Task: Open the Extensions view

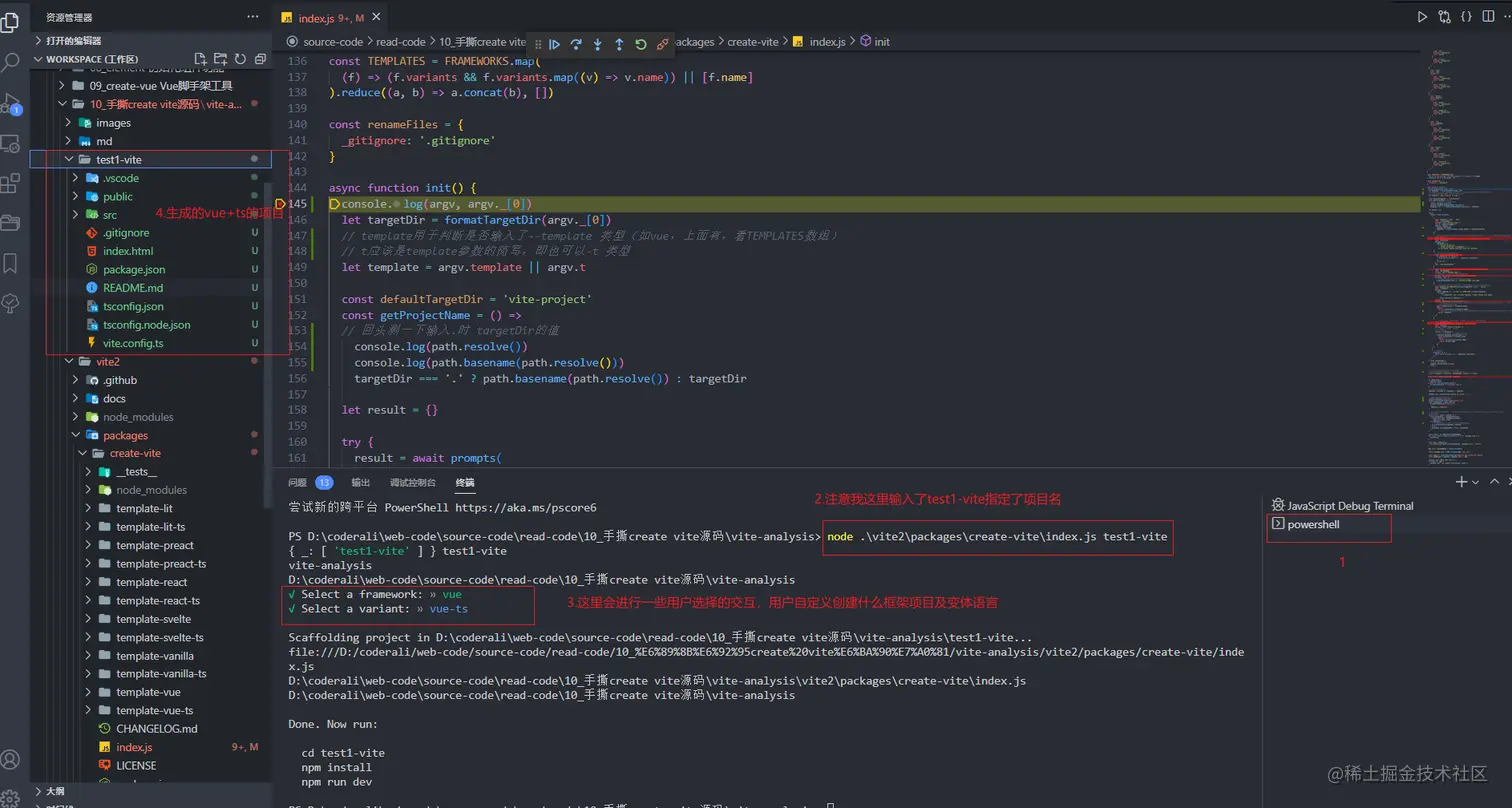Action: click(11, 184)
